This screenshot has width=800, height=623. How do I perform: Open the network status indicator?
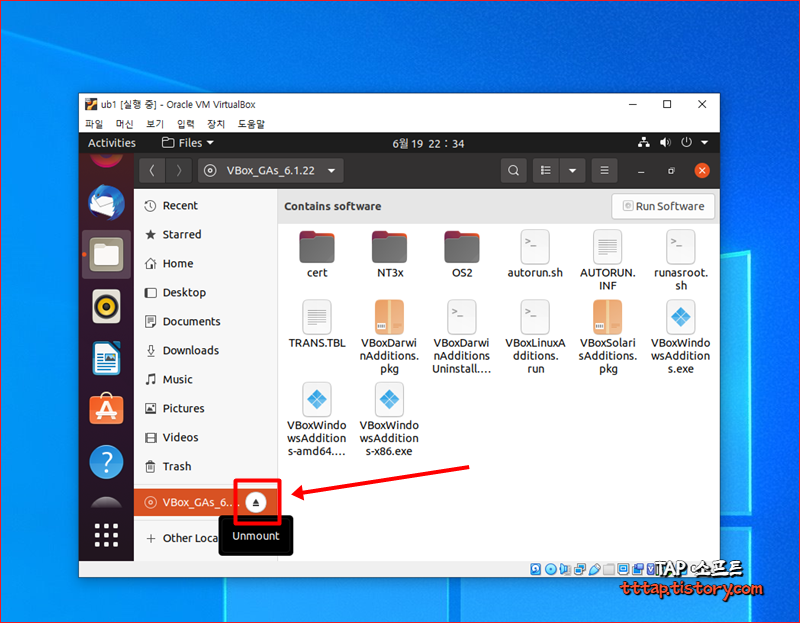point(644,143)
